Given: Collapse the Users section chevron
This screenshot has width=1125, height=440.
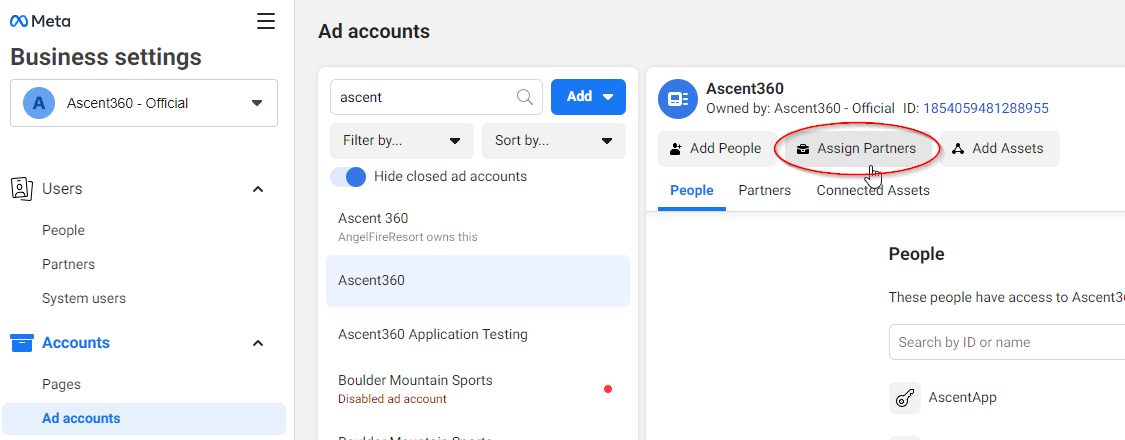Looking at the screenshot, I should pyautogui.click(x=258, y=189).
